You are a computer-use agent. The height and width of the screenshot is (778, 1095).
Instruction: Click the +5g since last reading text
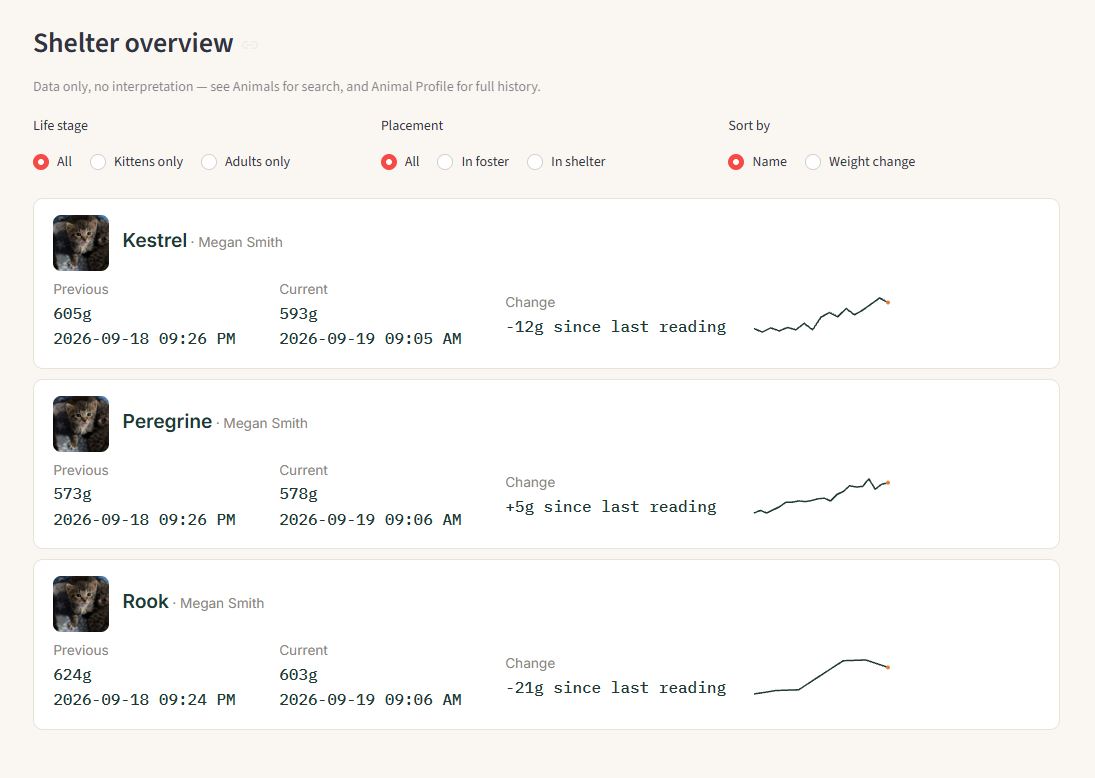(611, 507)
